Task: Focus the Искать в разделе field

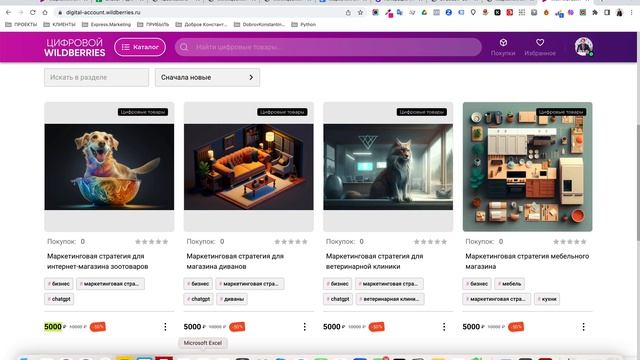Action: [96, 77]
